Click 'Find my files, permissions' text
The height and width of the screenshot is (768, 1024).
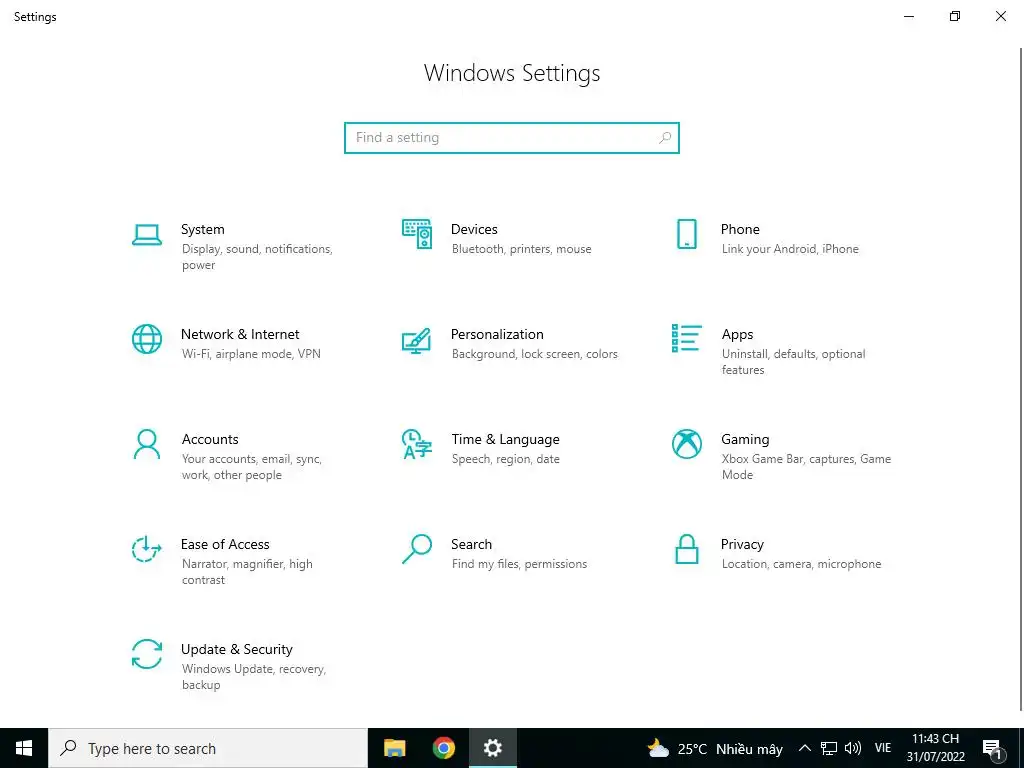(519, 564)
